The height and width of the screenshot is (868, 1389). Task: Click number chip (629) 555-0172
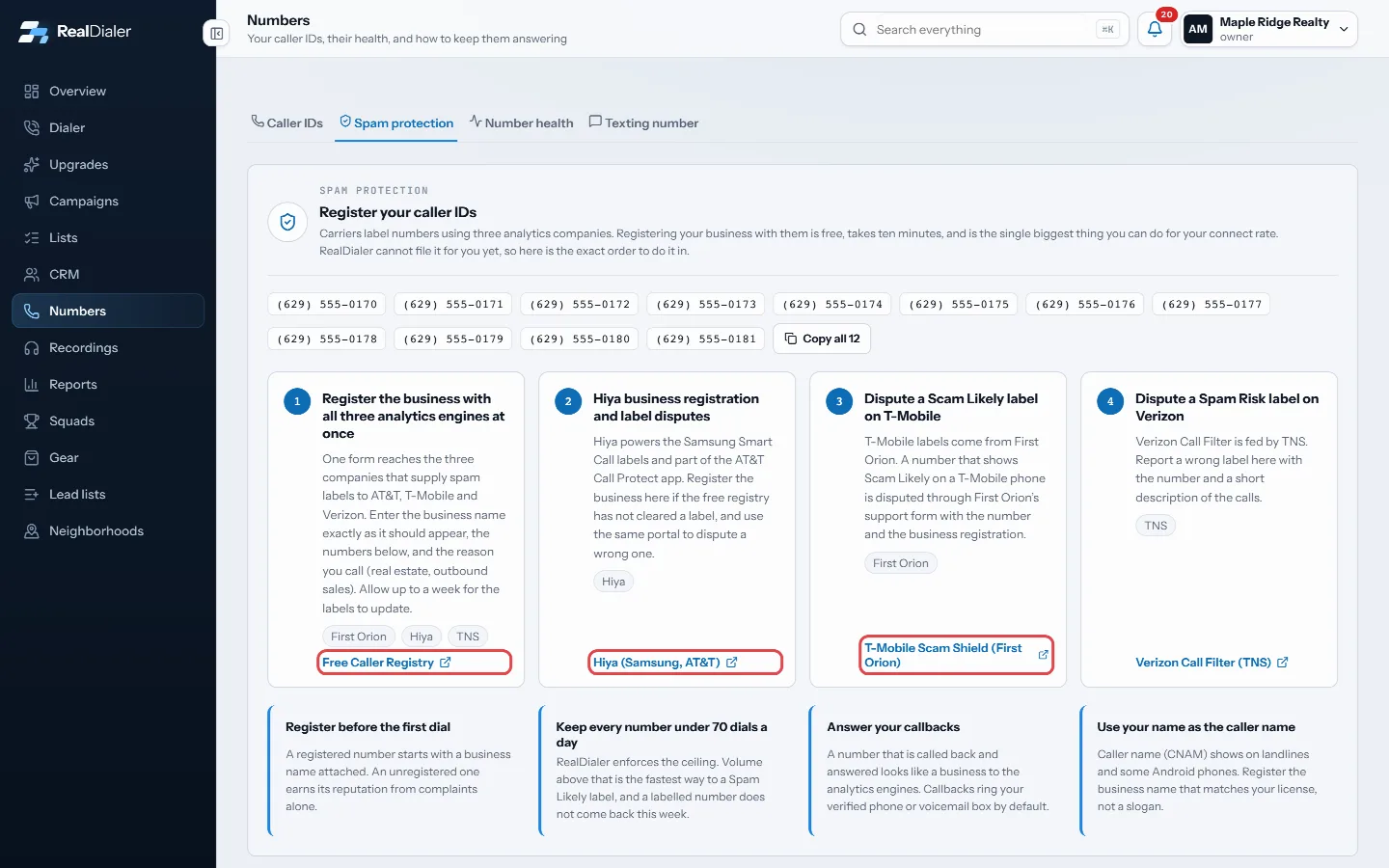(580, 305)
